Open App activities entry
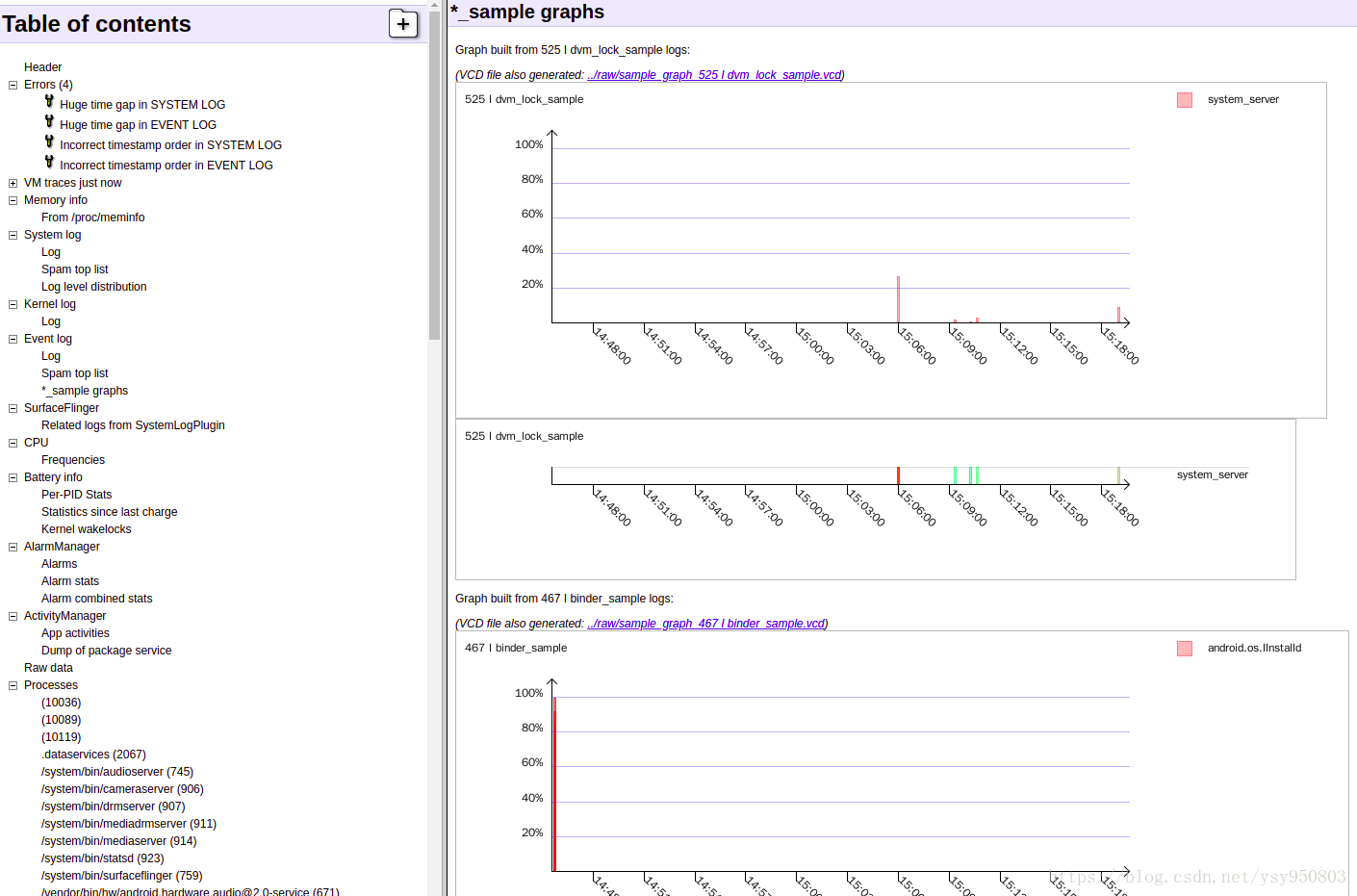Image resolution: width=1357 pixels, height=896 pixels. point(75,633)
